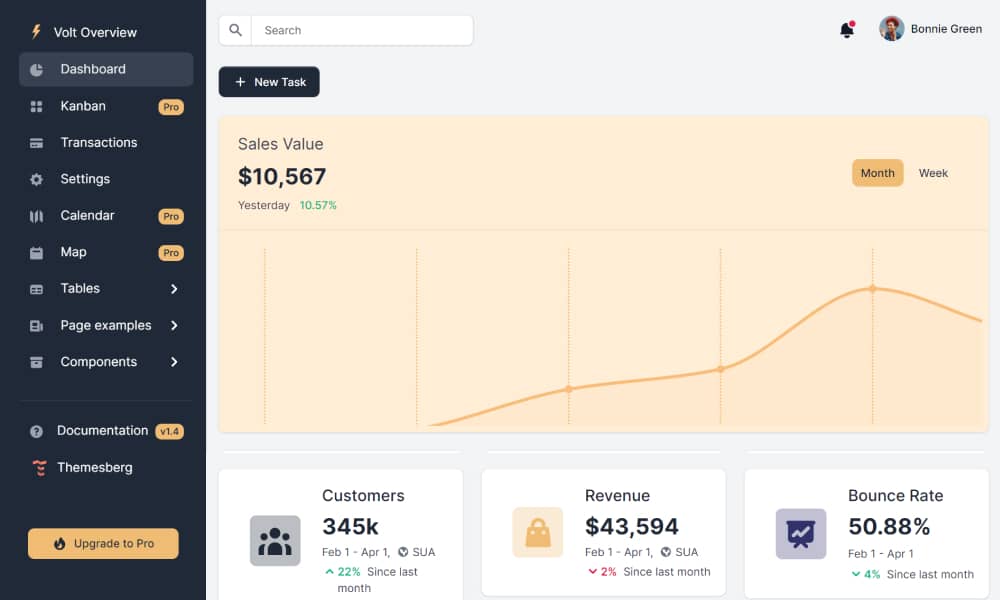Click the notification bell icon

[x=846, y=30]
